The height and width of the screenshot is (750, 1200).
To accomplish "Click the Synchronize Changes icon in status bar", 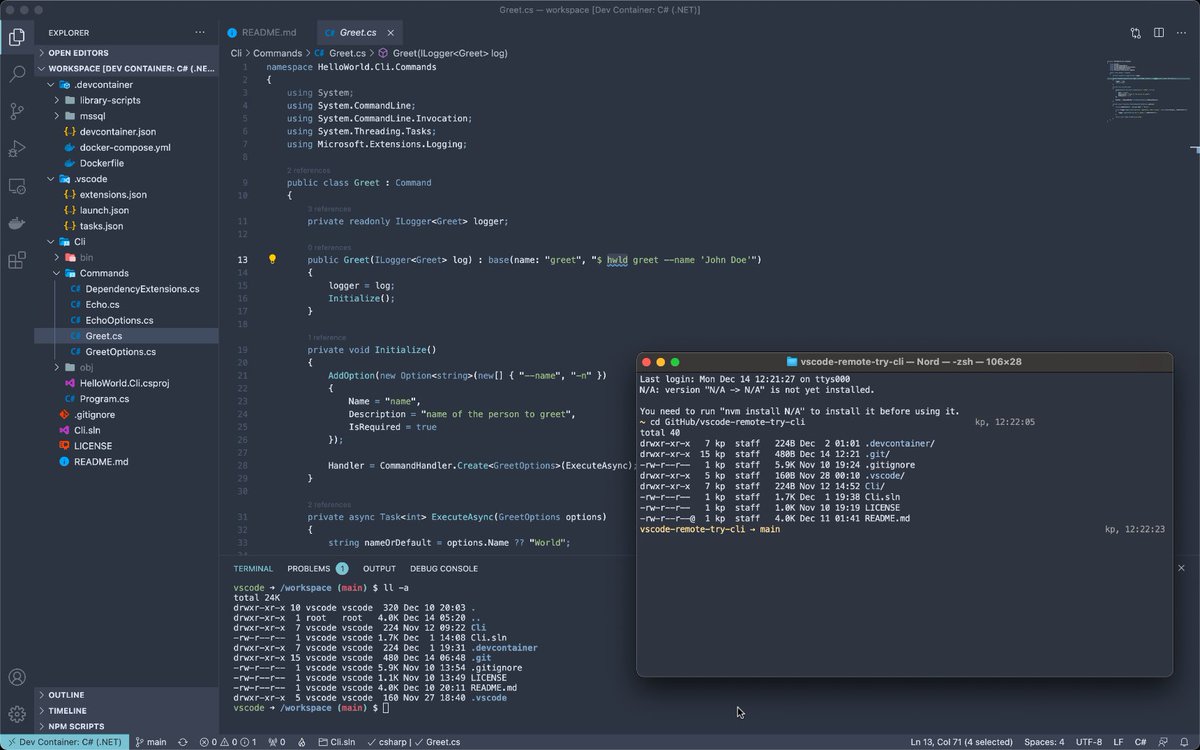I will 182,742.
